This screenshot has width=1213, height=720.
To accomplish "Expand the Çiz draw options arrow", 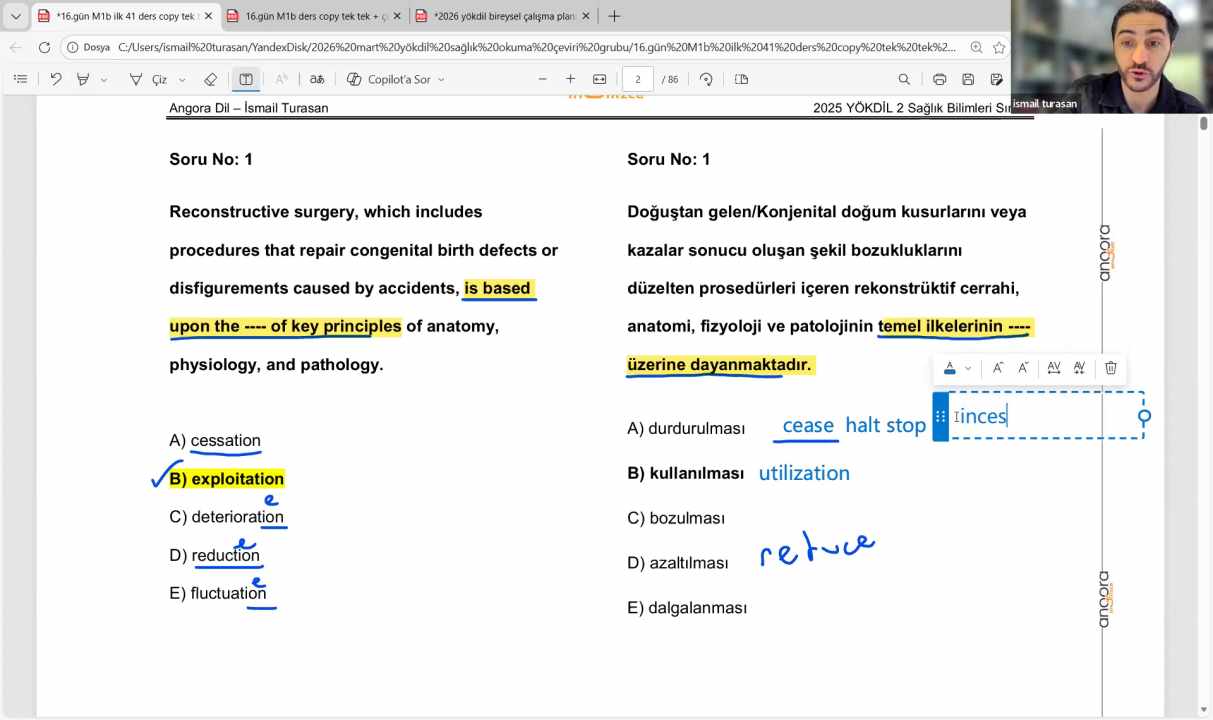I will 182,79.
